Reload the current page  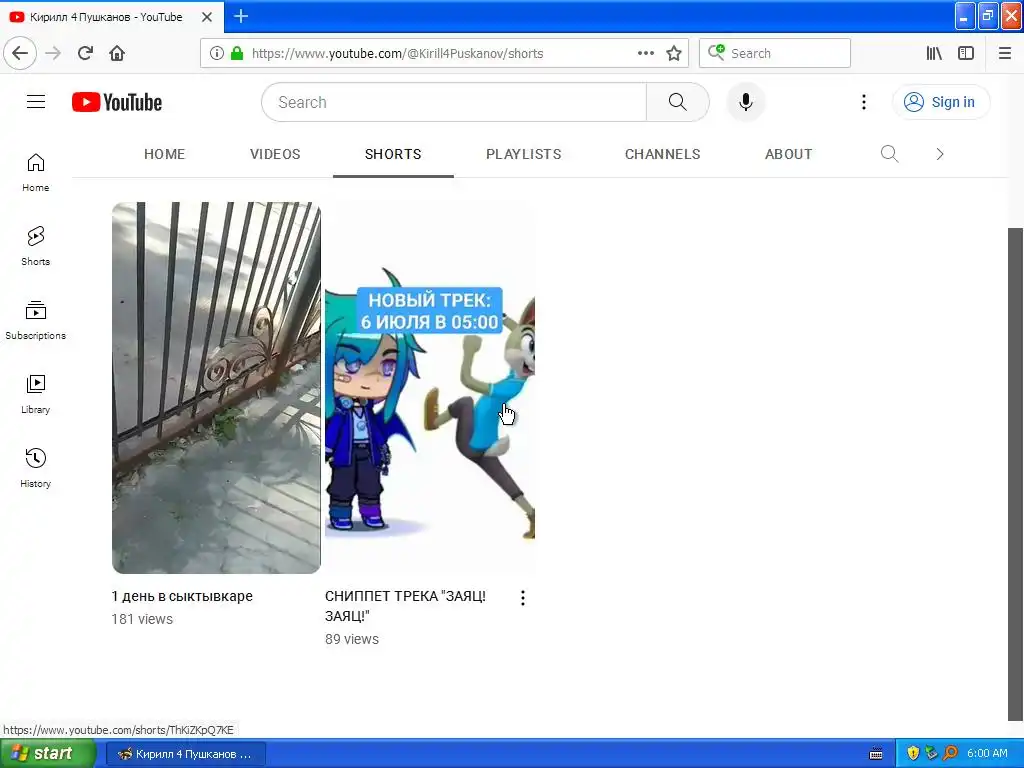(86, 53)
